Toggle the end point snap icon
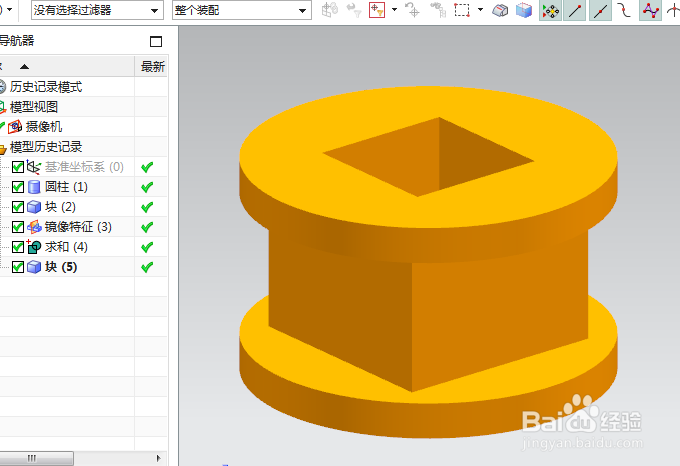Screen dimensions: 680x466 pyautogui.click(x=575, y=10)
